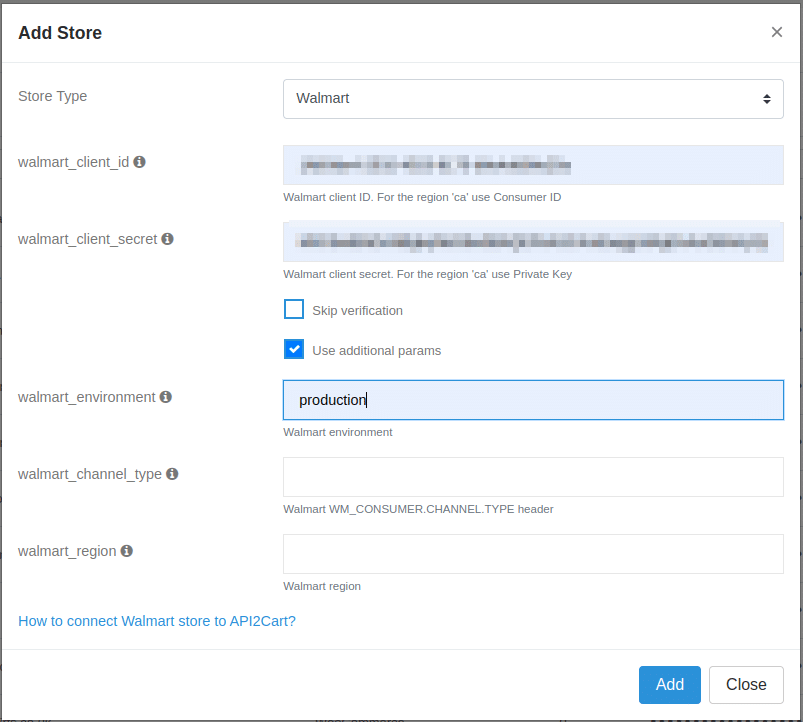803x722 pixels.
Task: Click the info icon beside walmart_client_secret
Action: [x=167, y=239]
